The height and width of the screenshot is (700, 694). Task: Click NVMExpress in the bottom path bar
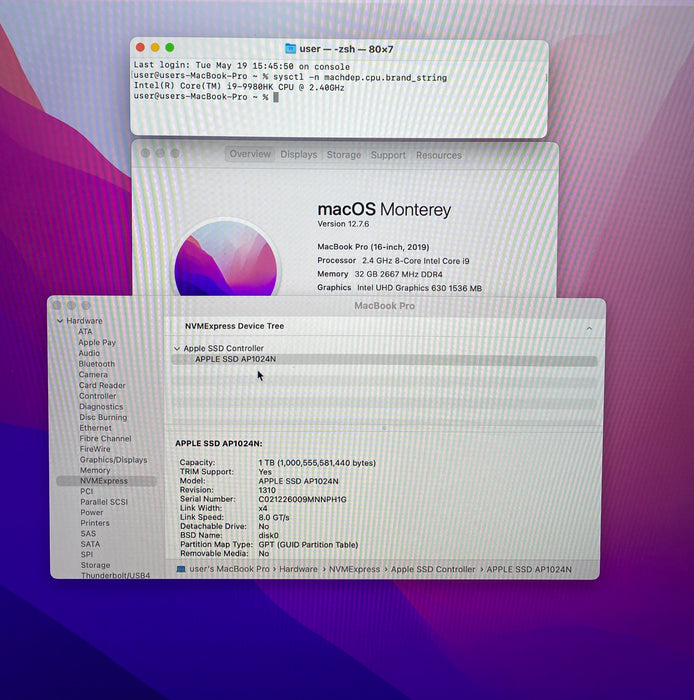point(354,569)
